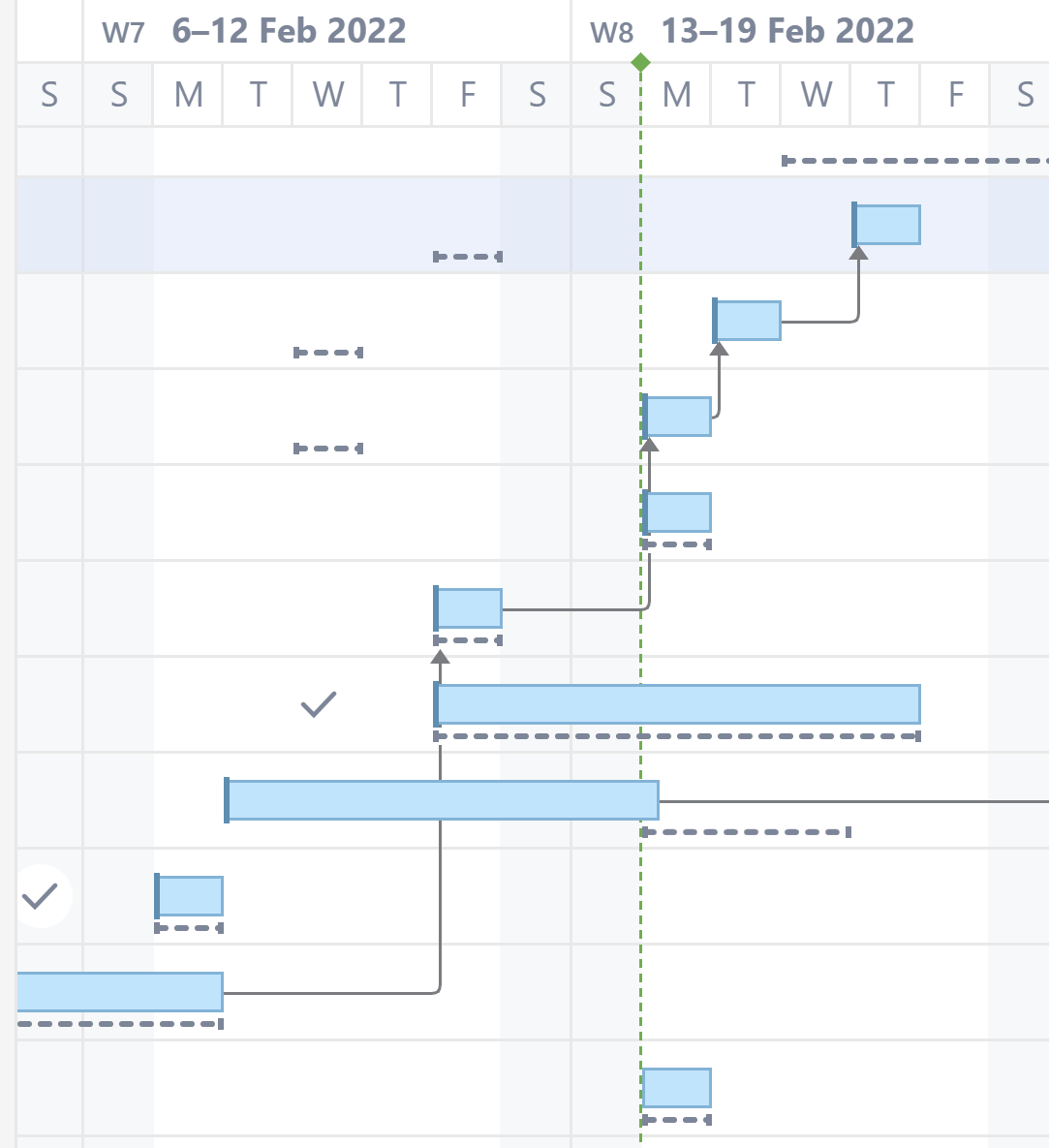Select the task bar on Tuesday of week 8
This screenshot has width=1049, height=1148.
pos(747,321)
